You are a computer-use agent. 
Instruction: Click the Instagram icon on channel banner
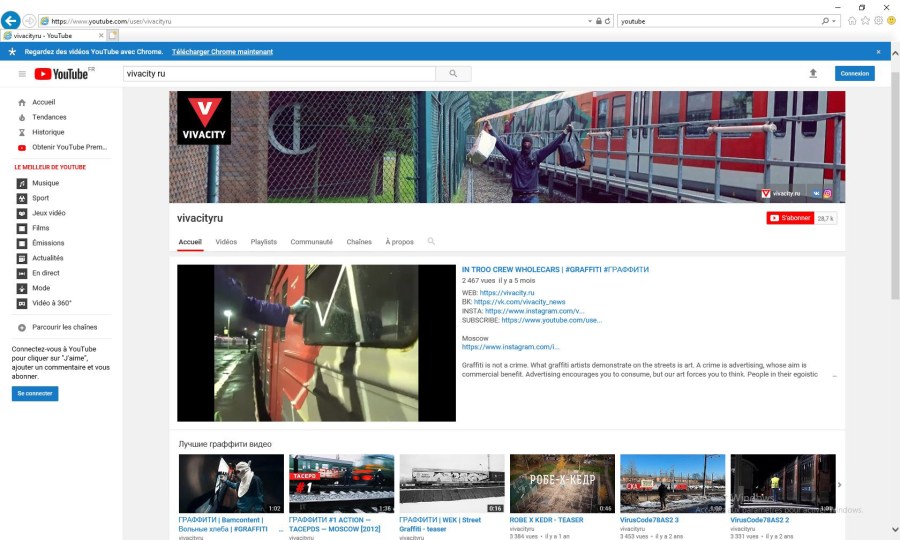pyautogui.click(x=827, y=193)
